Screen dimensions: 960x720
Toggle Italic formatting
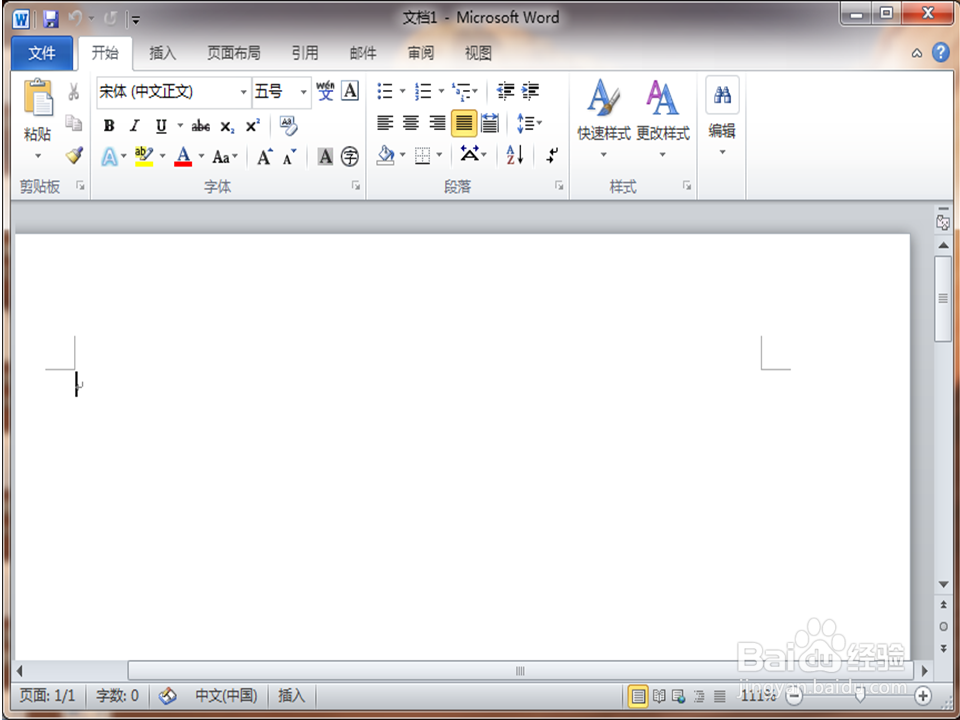pos(135,126)
